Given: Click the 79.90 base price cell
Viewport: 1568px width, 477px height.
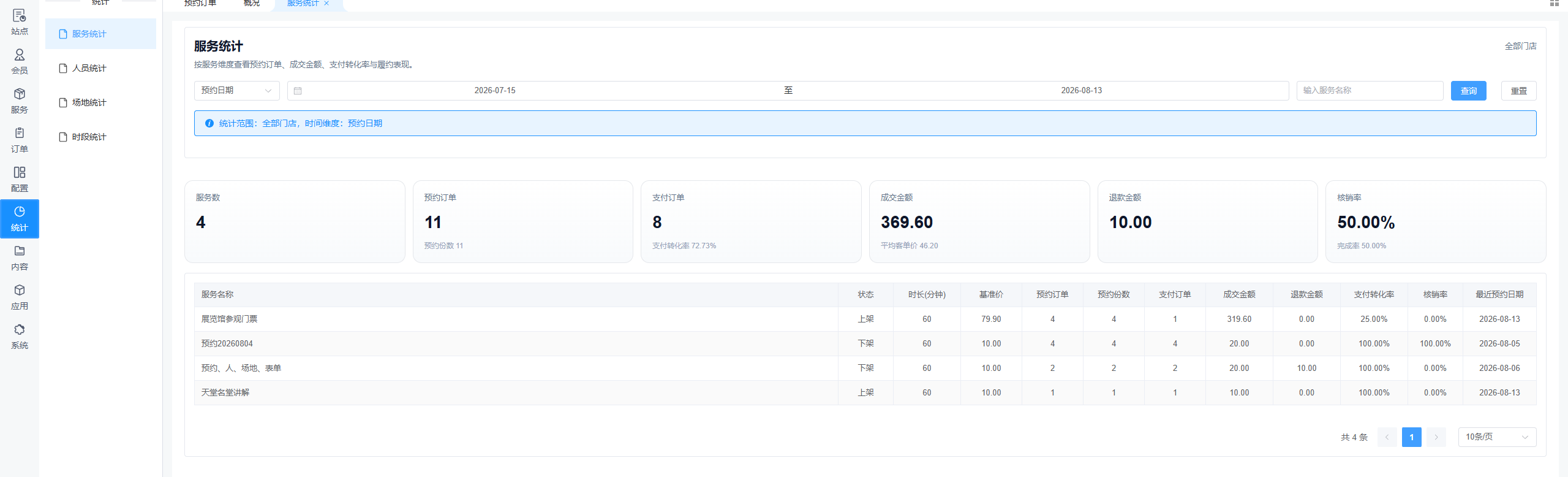Looking at the screenshot, I should coord(991,319).
